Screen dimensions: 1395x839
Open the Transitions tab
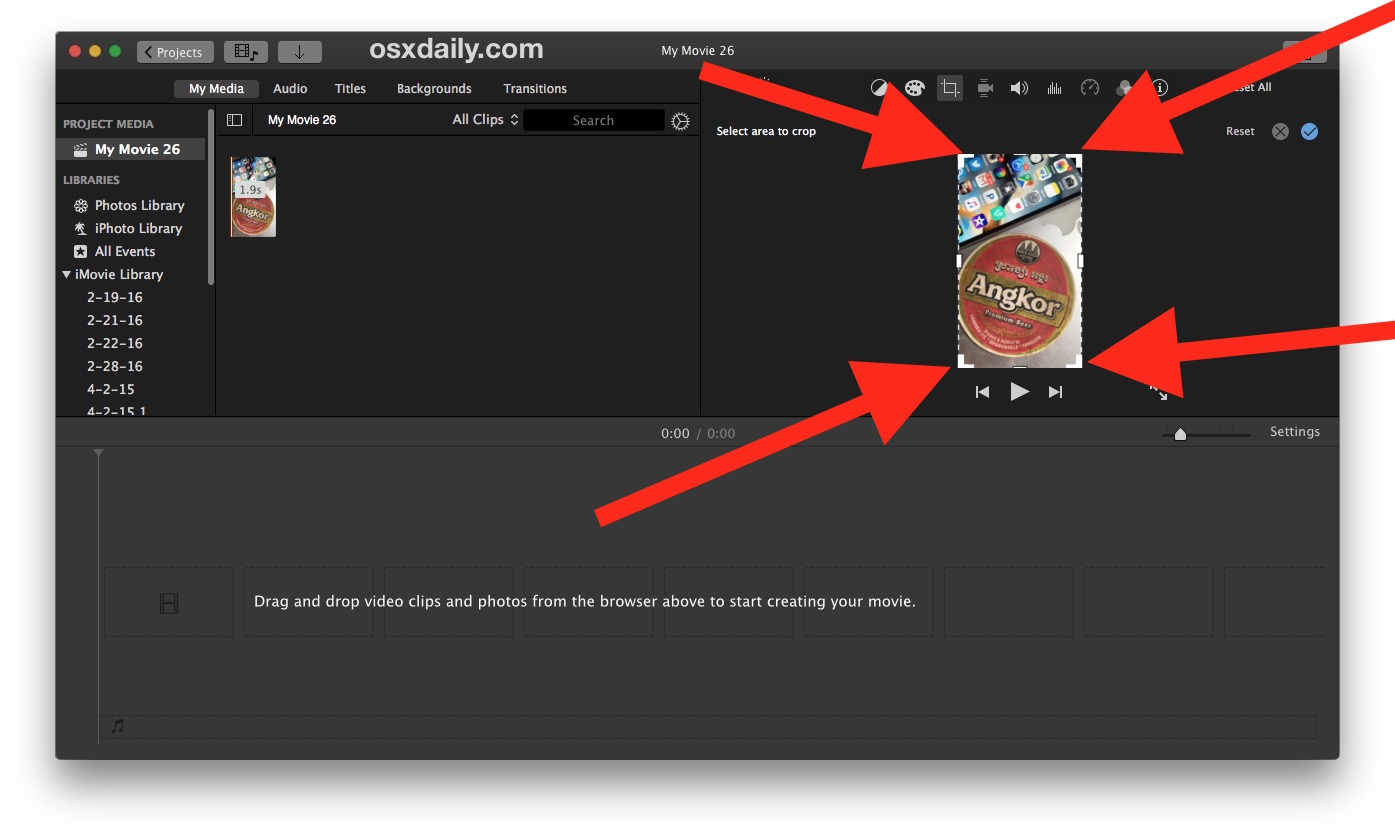tap(535, 89)
